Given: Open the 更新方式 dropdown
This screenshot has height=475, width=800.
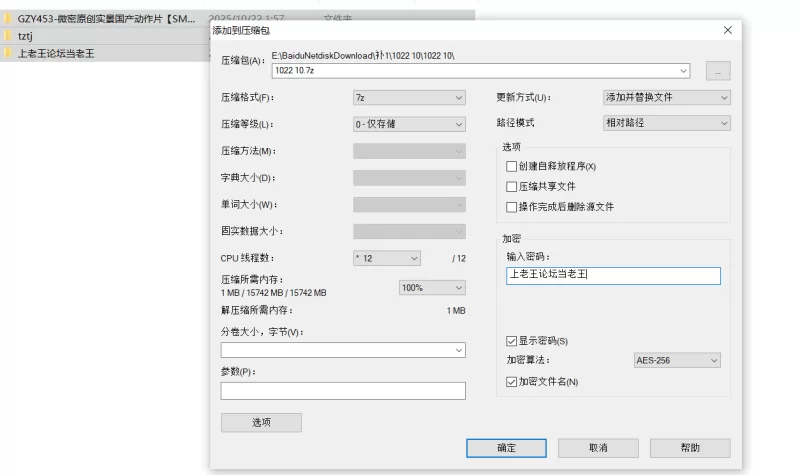Looking at the screenshot, I should click(666, 98).
